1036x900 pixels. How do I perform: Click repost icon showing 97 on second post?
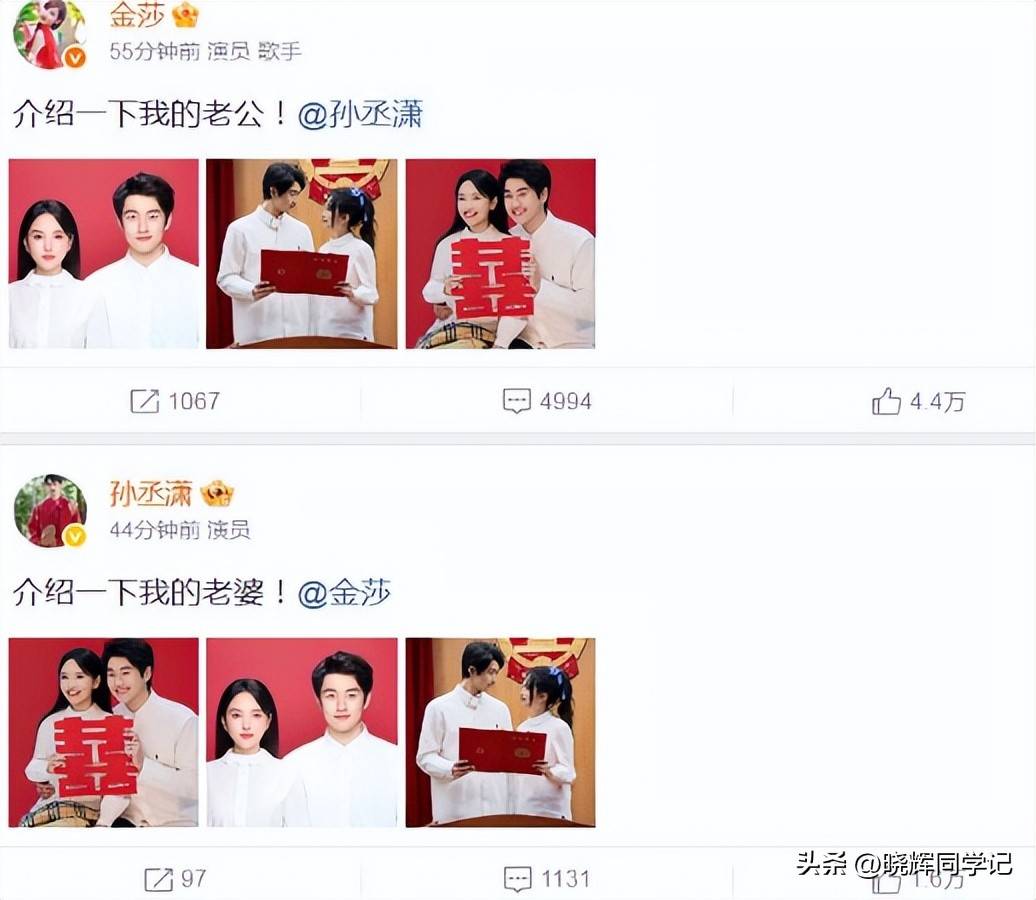point(159,880)
